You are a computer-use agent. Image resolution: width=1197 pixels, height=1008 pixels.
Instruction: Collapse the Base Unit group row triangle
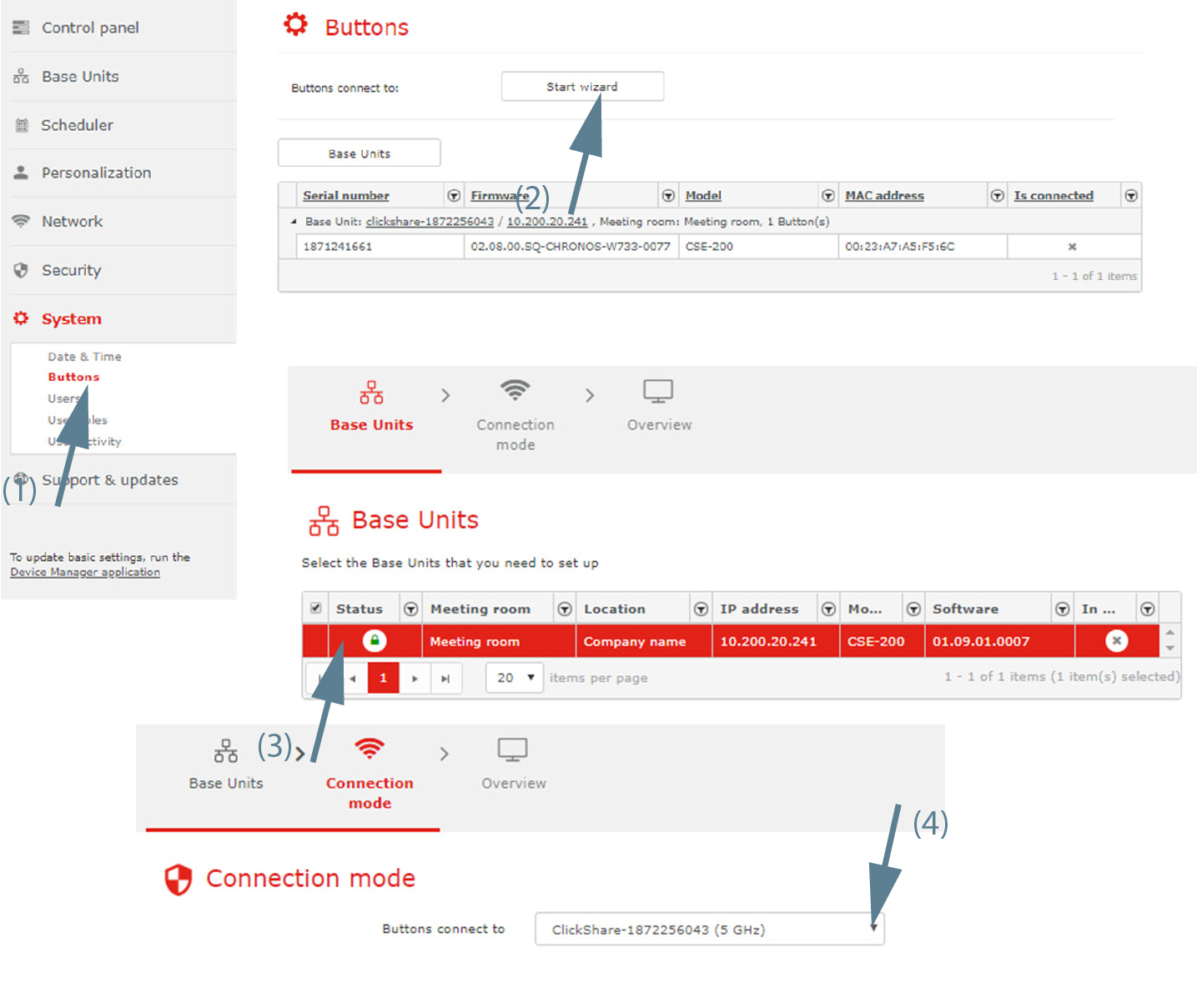tap(294, 222)
